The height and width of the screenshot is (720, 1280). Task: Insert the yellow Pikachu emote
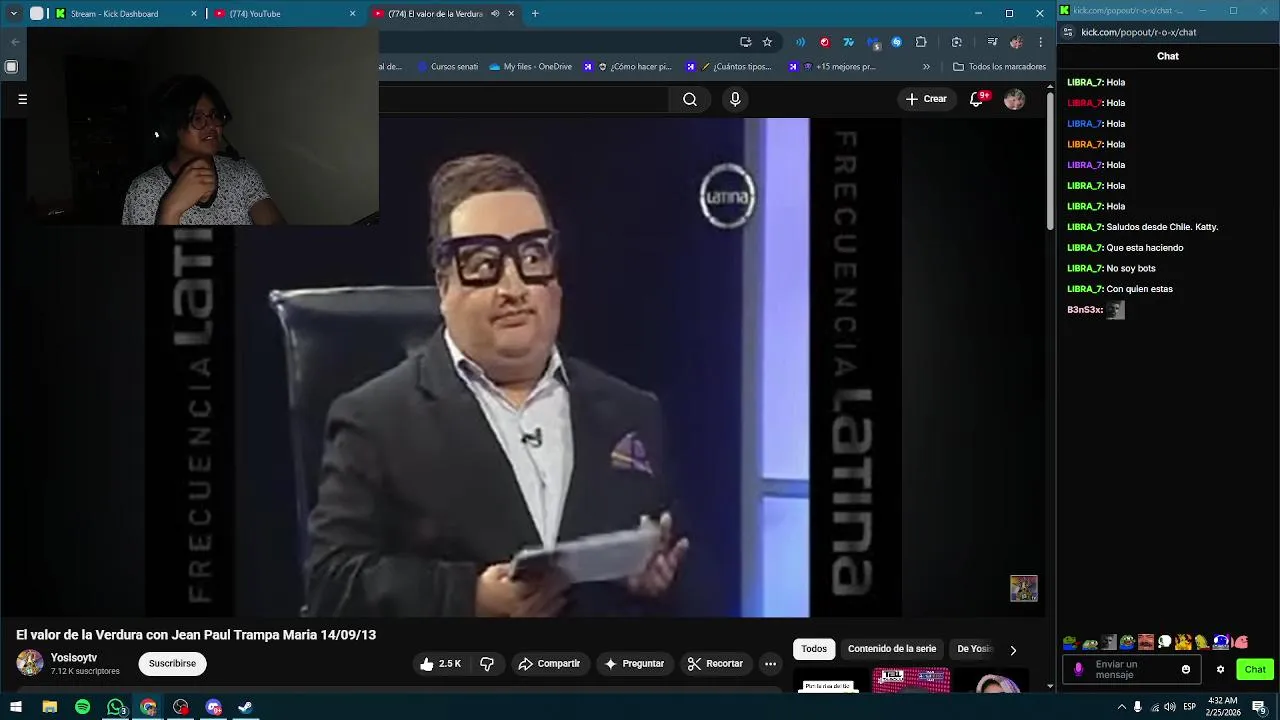(1184, 642)
